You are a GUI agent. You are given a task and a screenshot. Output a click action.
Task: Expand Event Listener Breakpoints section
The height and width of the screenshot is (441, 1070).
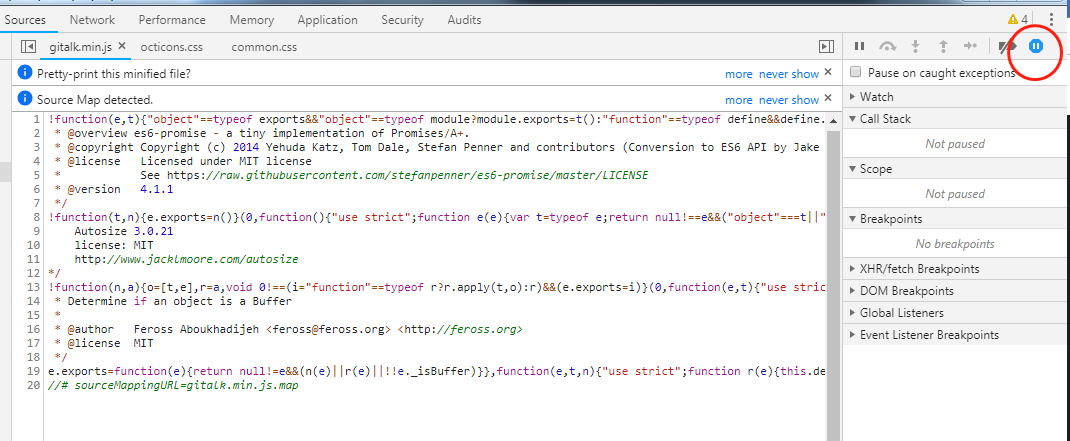(x=928, y=335)
